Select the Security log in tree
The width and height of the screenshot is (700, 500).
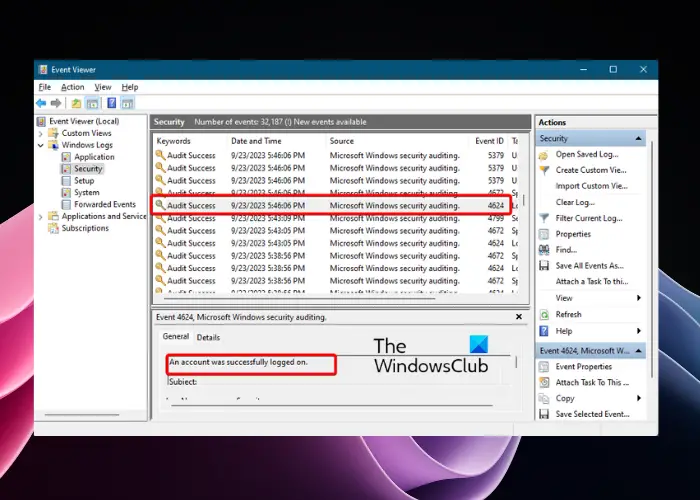[x=88, y=169]
